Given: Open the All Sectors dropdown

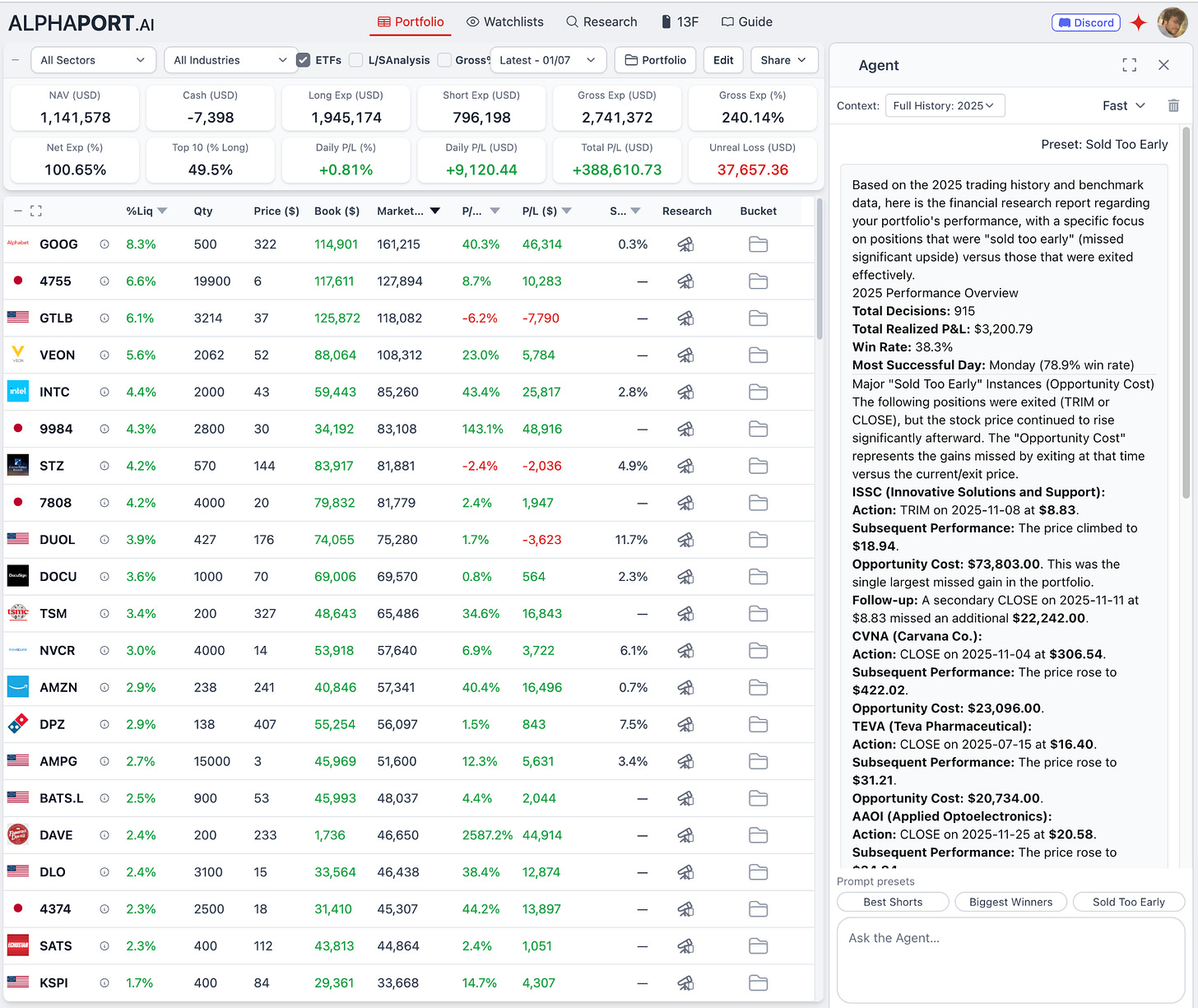Looking at the screenshot, I should [93, 60].
